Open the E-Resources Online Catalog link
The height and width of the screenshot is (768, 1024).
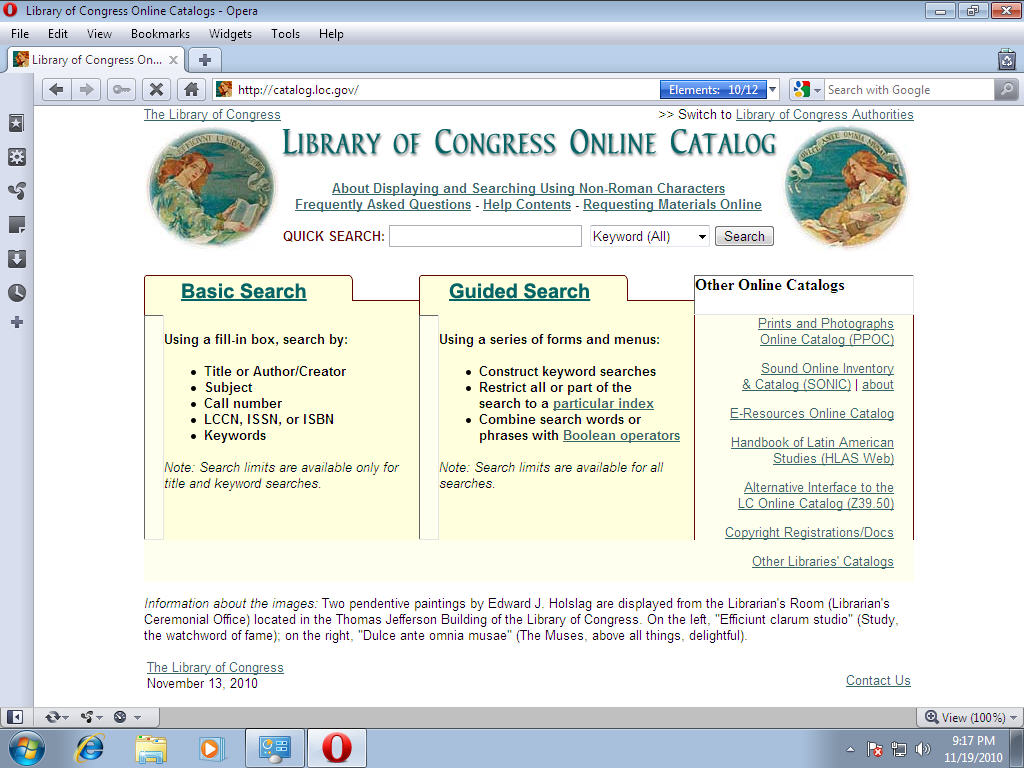coord(812,413)
